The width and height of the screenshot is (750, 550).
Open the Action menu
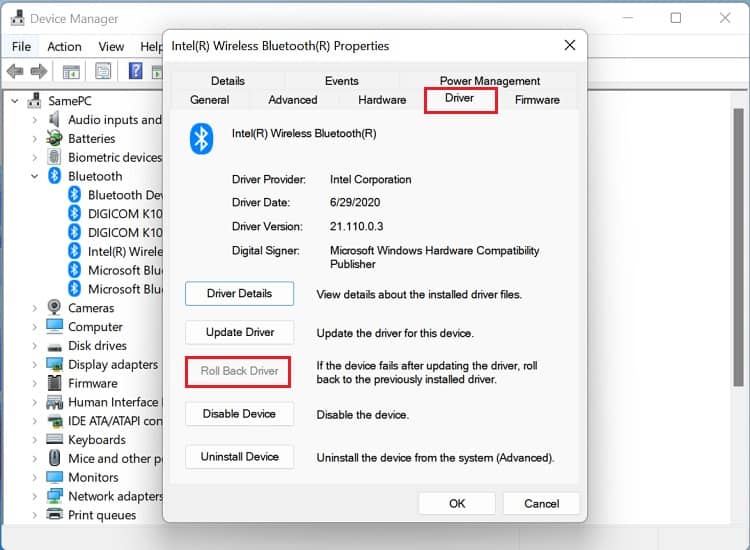(64, 46)
